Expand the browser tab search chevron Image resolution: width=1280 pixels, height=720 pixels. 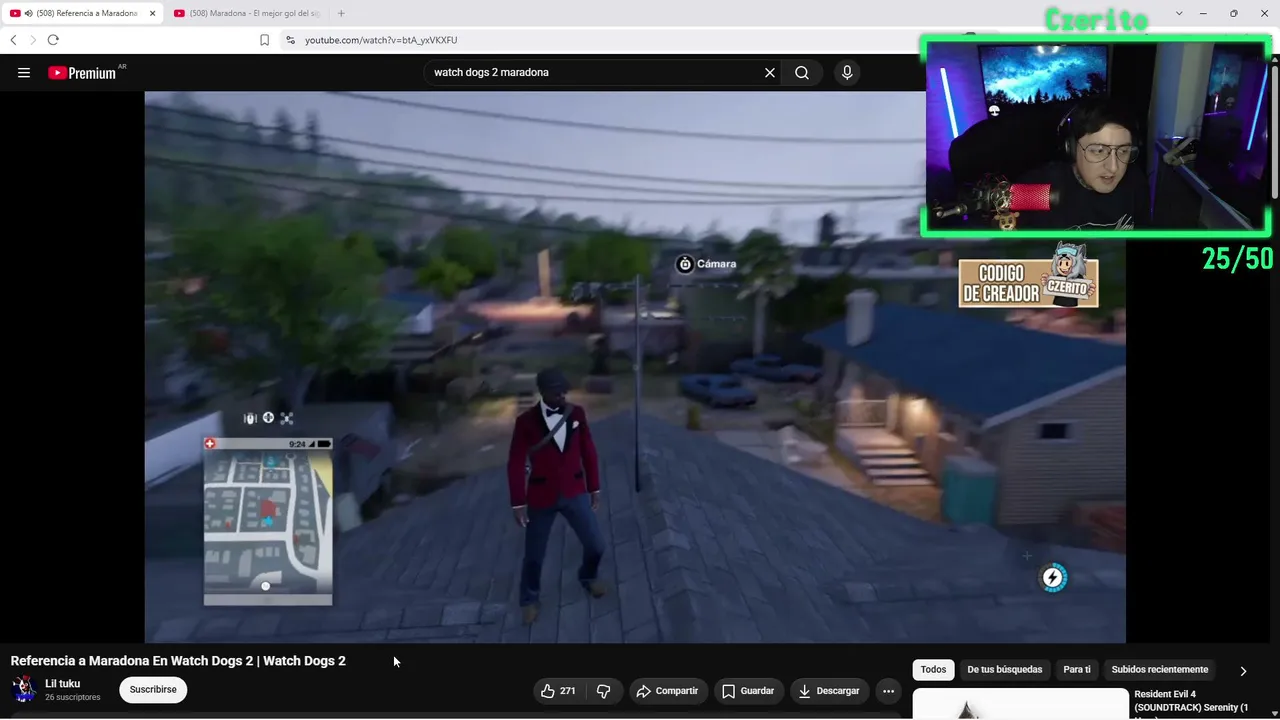pos(1179,13)
